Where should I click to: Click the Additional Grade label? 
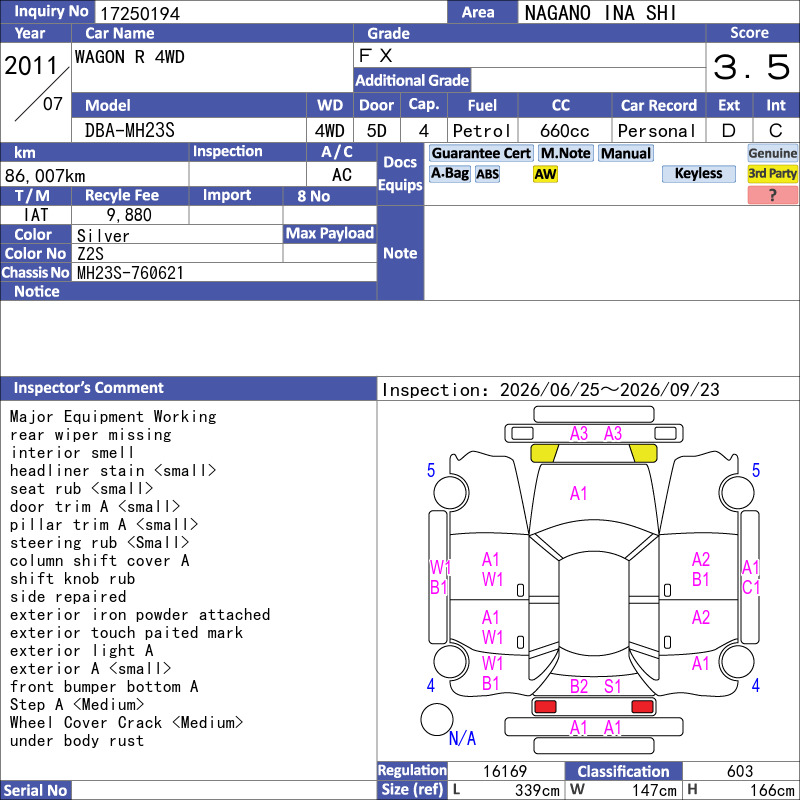(412, 80)
